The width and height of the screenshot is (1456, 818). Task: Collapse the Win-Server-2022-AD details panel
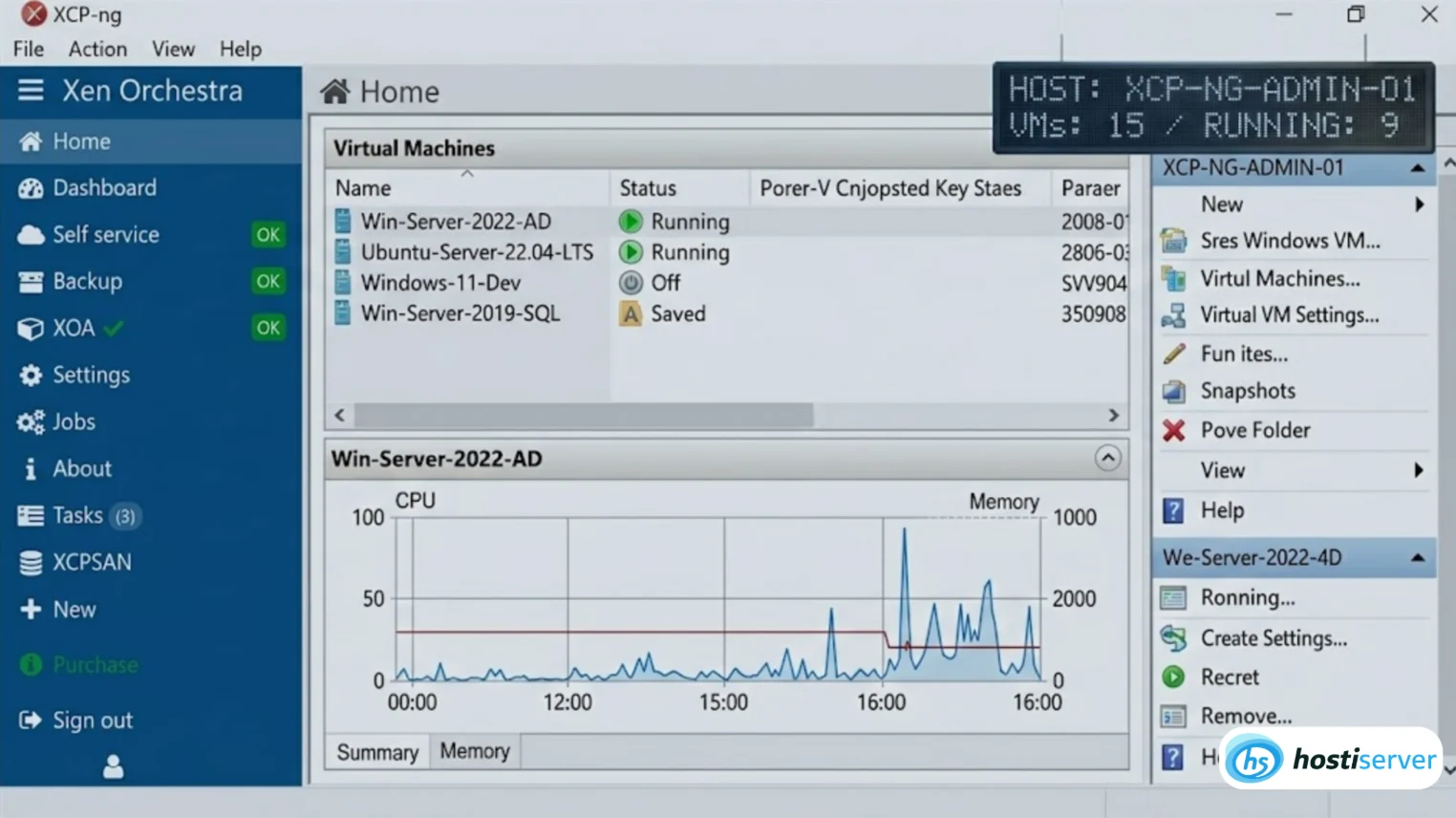click(x=1107, y=459)
